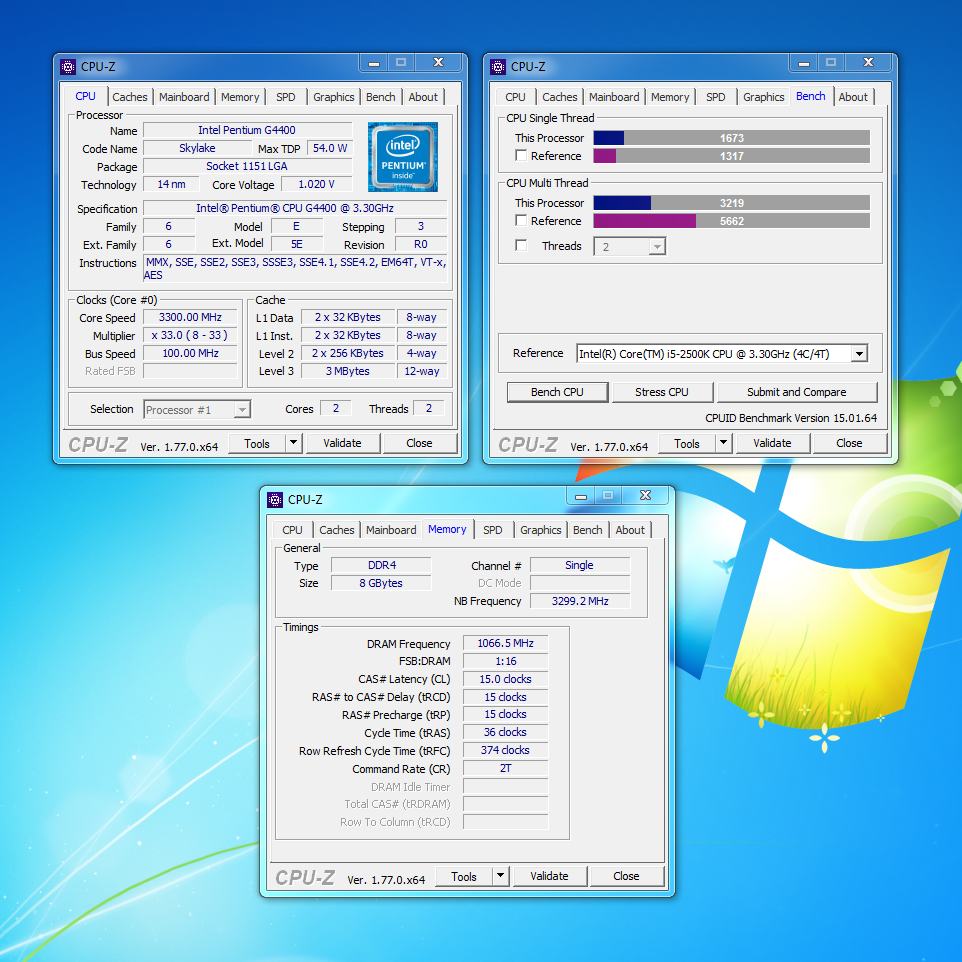Click the Command Rate value 2T
The height and width of the screenshot is (962, 962).
(x=506, y=768)
